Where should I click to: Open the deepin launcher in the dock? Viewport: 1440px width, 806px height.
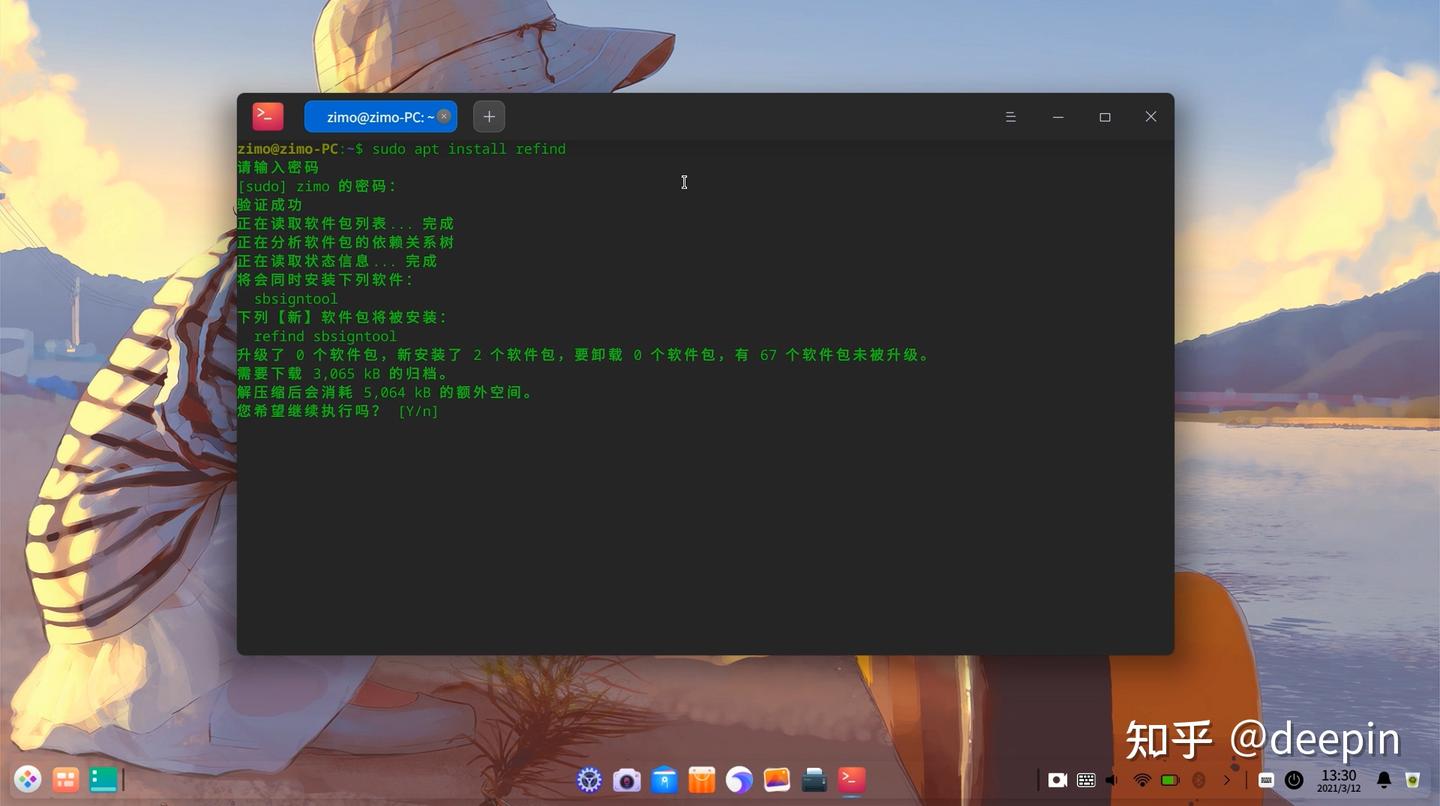click(27, 779)
